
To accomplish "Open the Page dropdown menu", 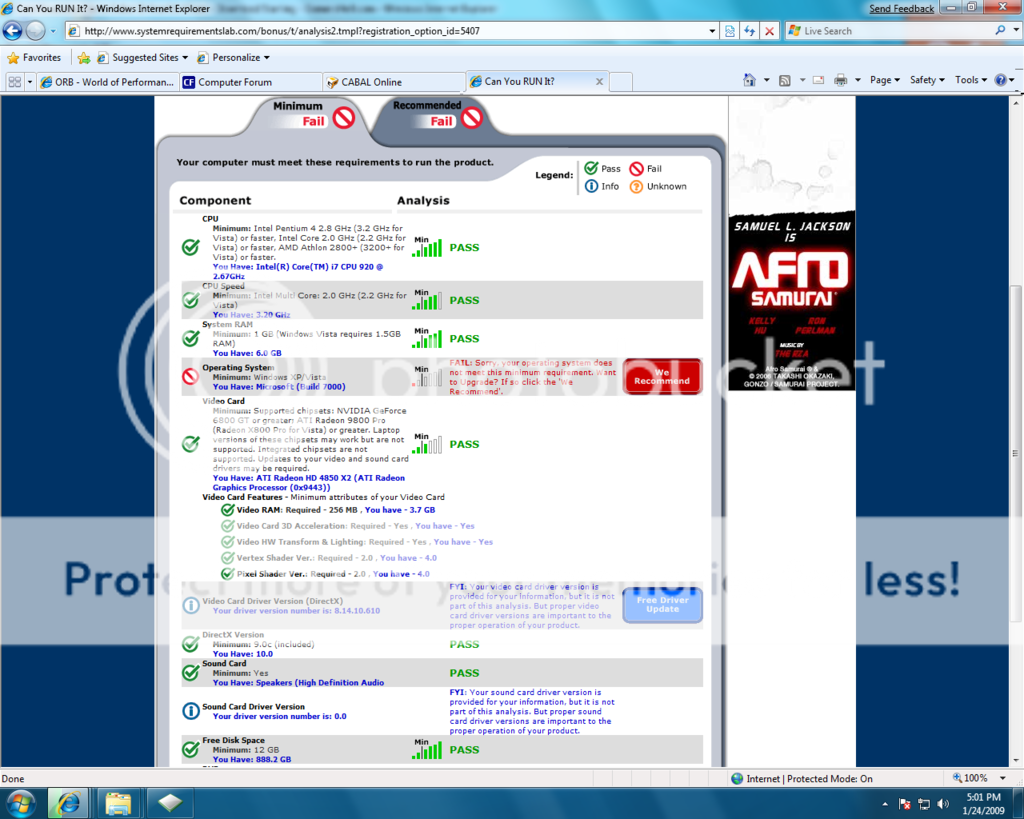I will pos(884,80).
